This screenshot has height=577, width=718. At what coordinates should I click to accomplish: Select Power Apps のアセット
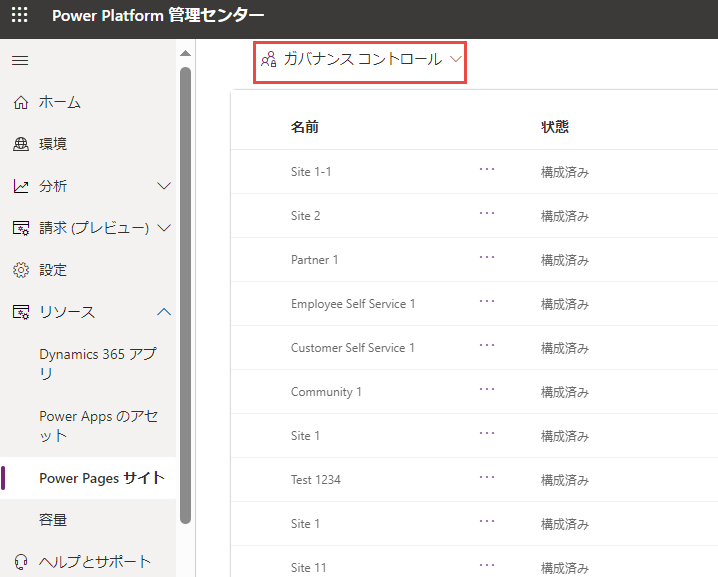(x=98, y=426)
